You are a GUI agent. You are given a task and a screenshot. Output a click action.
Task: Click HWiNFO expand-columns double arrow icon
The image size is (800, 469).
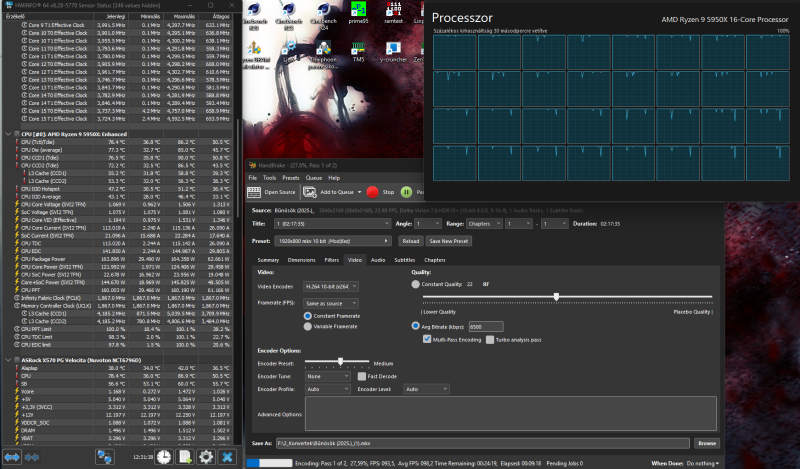12,457
